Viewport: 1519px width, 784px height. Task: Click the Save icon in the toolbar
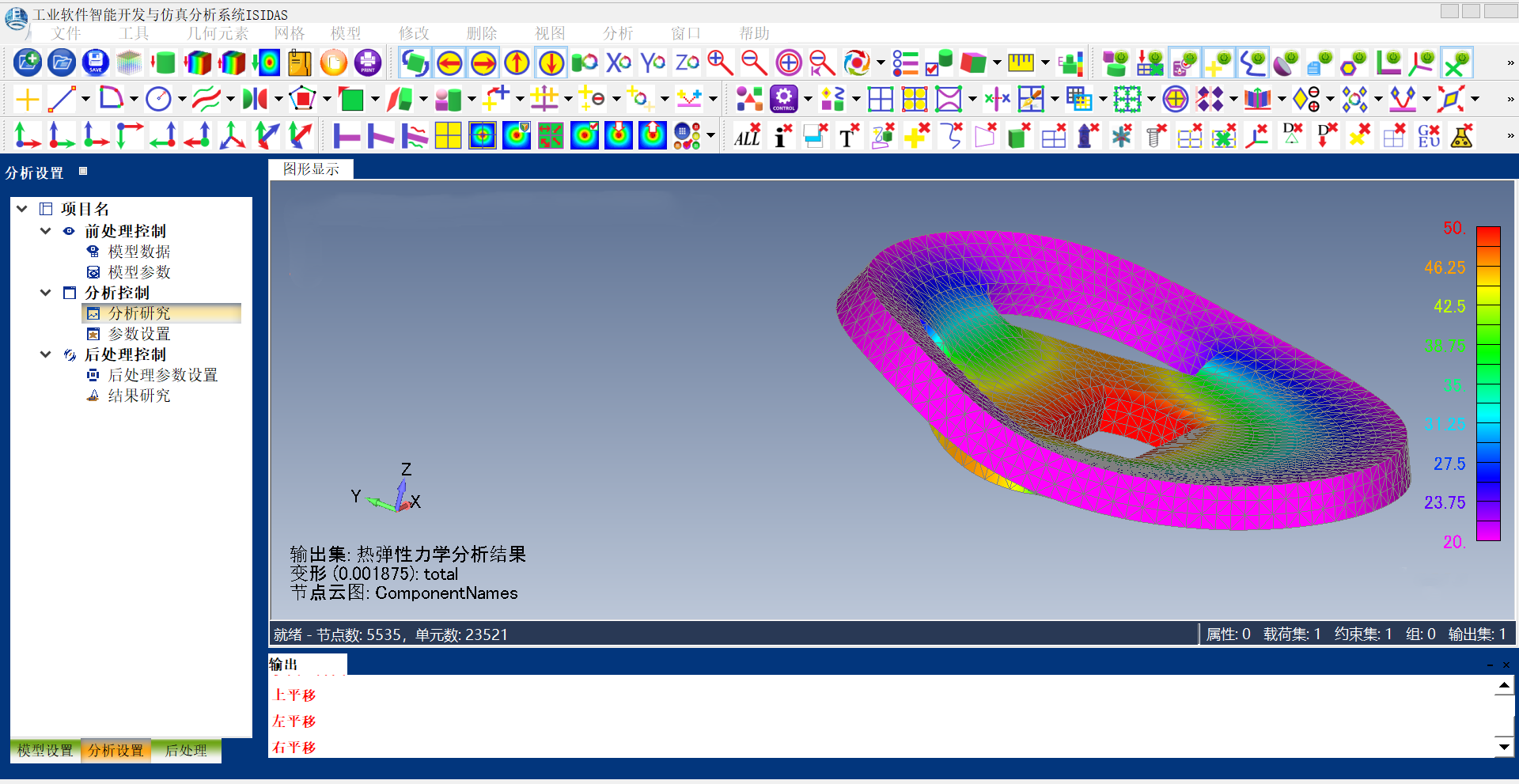pos(96,62)
